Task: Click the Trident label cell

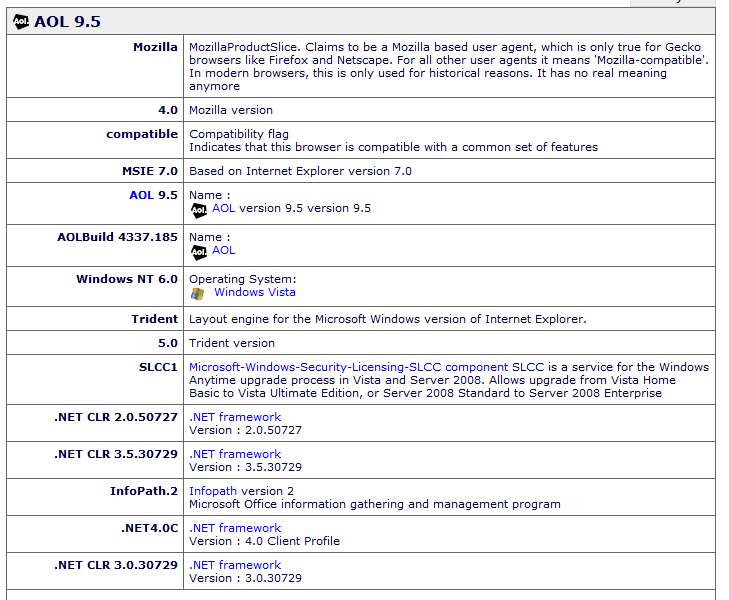Action: pyautogui.click(x=95, y=319)
